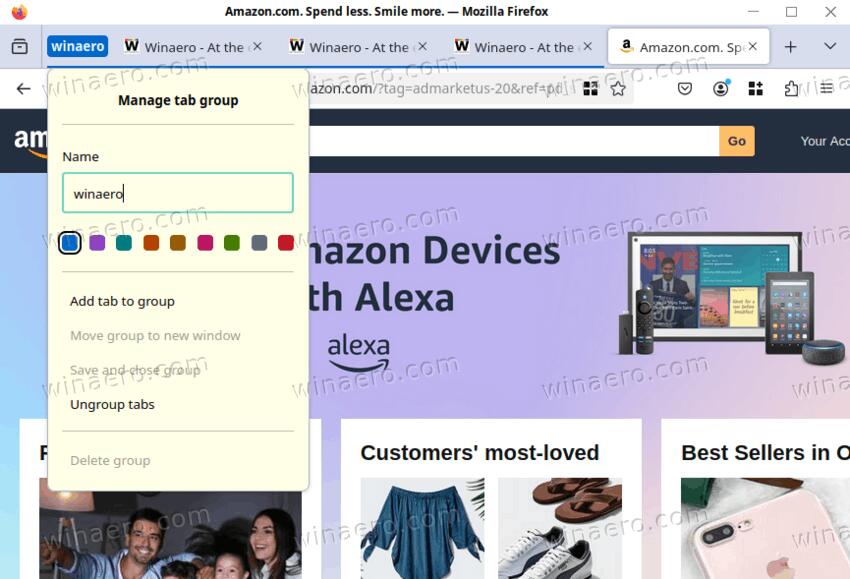The height and width of the screenshot is (579, 850).
Task: Select the gray group color swatch
Action: [x=259, y=243]
